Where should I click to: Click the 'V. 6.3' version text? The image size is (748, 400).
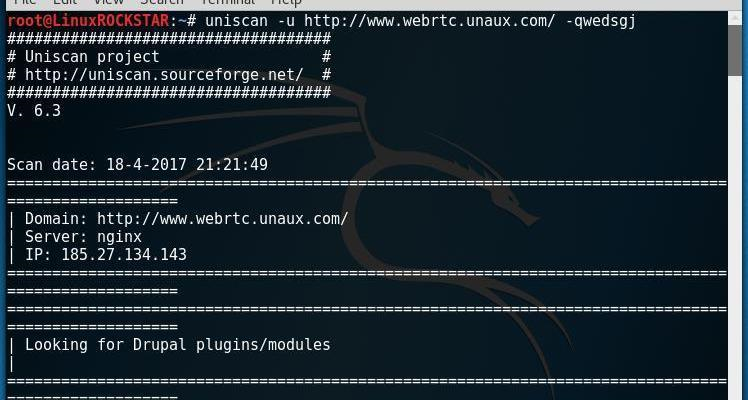click(34, 111)
